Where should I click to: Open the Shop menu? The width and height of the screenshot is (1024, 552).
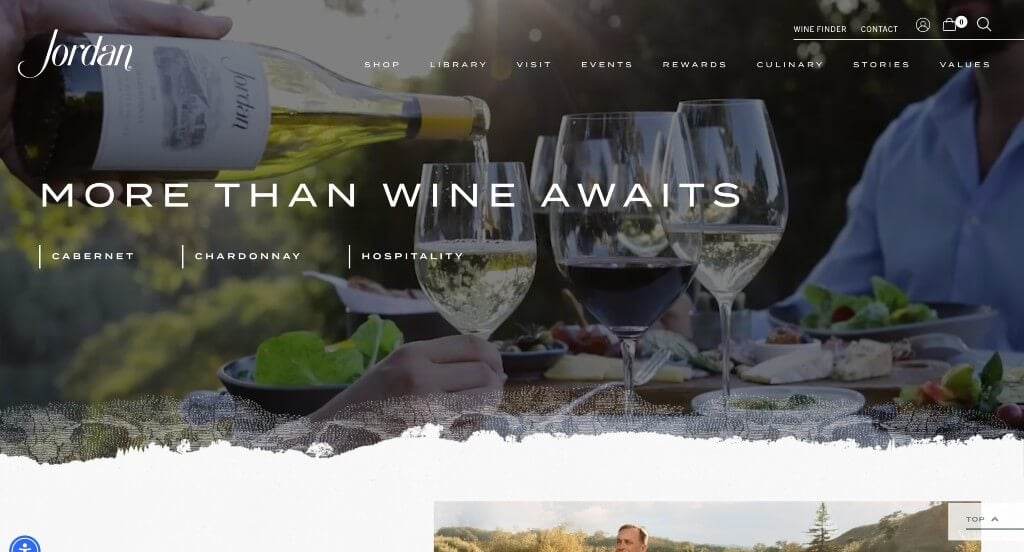pos(382,65)
